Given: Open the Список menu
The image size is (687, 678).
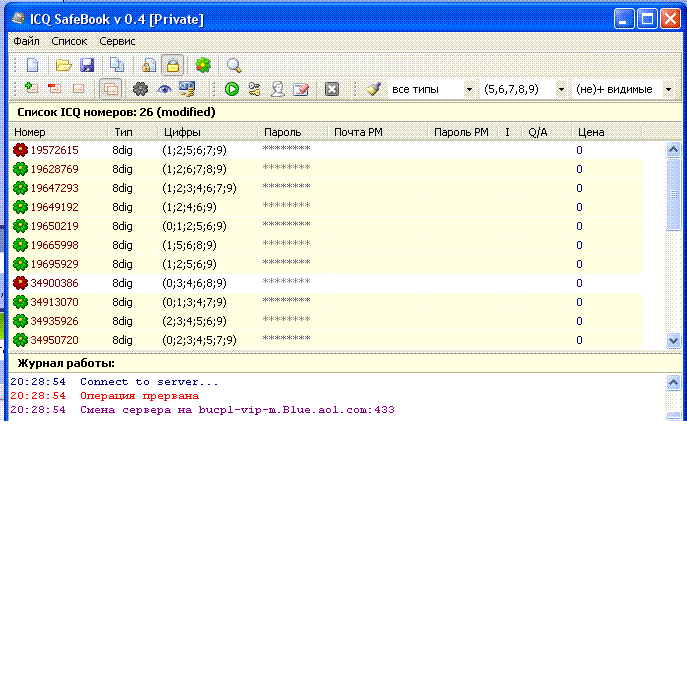Looking at the screenshot, I should point(69,41).
